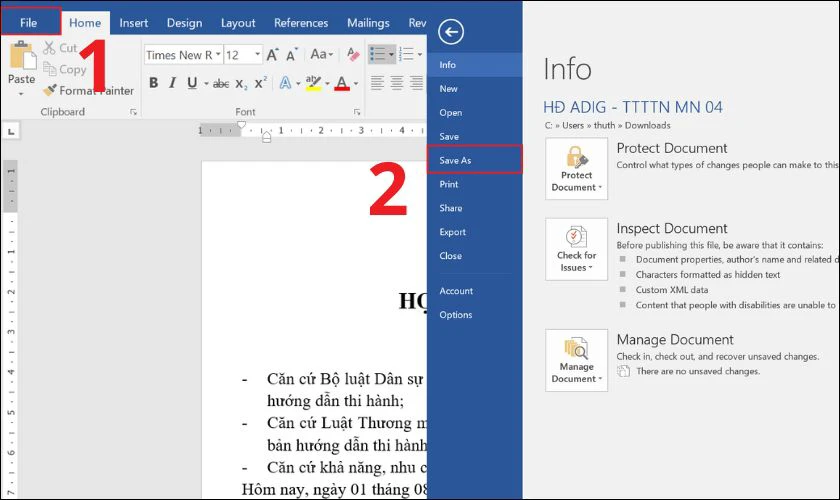
Task: Apply yellow text highlight color
Action: coord(313,83)
